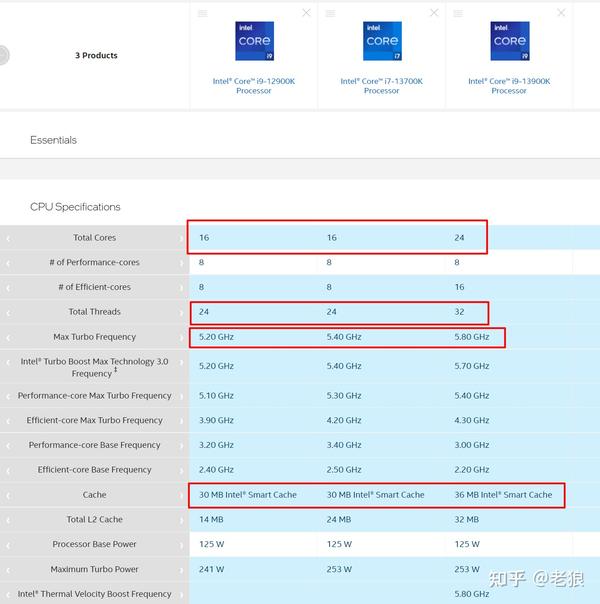The image size is (600, 604).
Task: Click the right arrow on Total L2 Cache row
Action: (181, 520)
